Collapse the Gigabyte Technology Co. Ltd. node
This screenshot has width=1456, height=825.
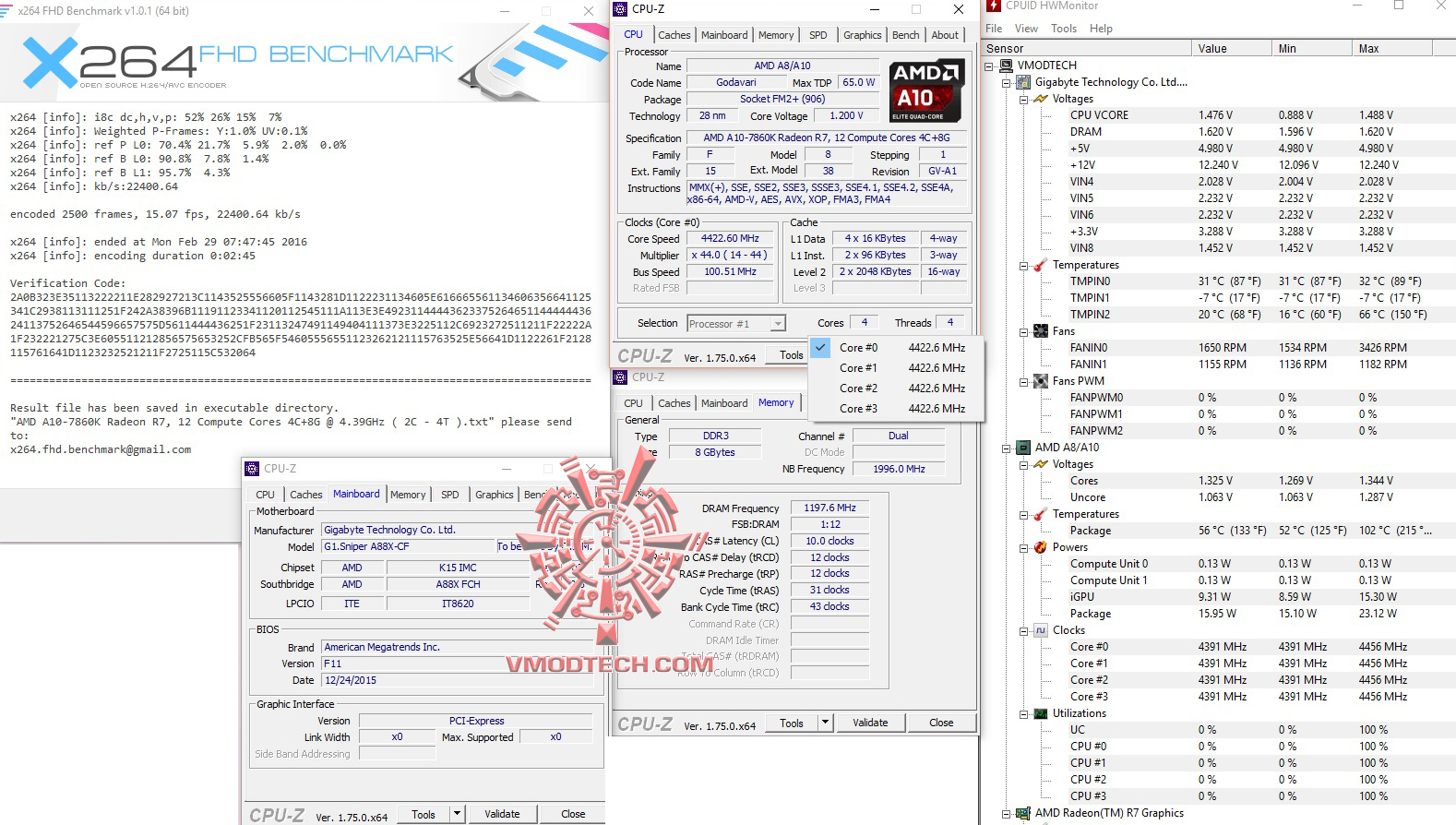(x=1006, y=83)
